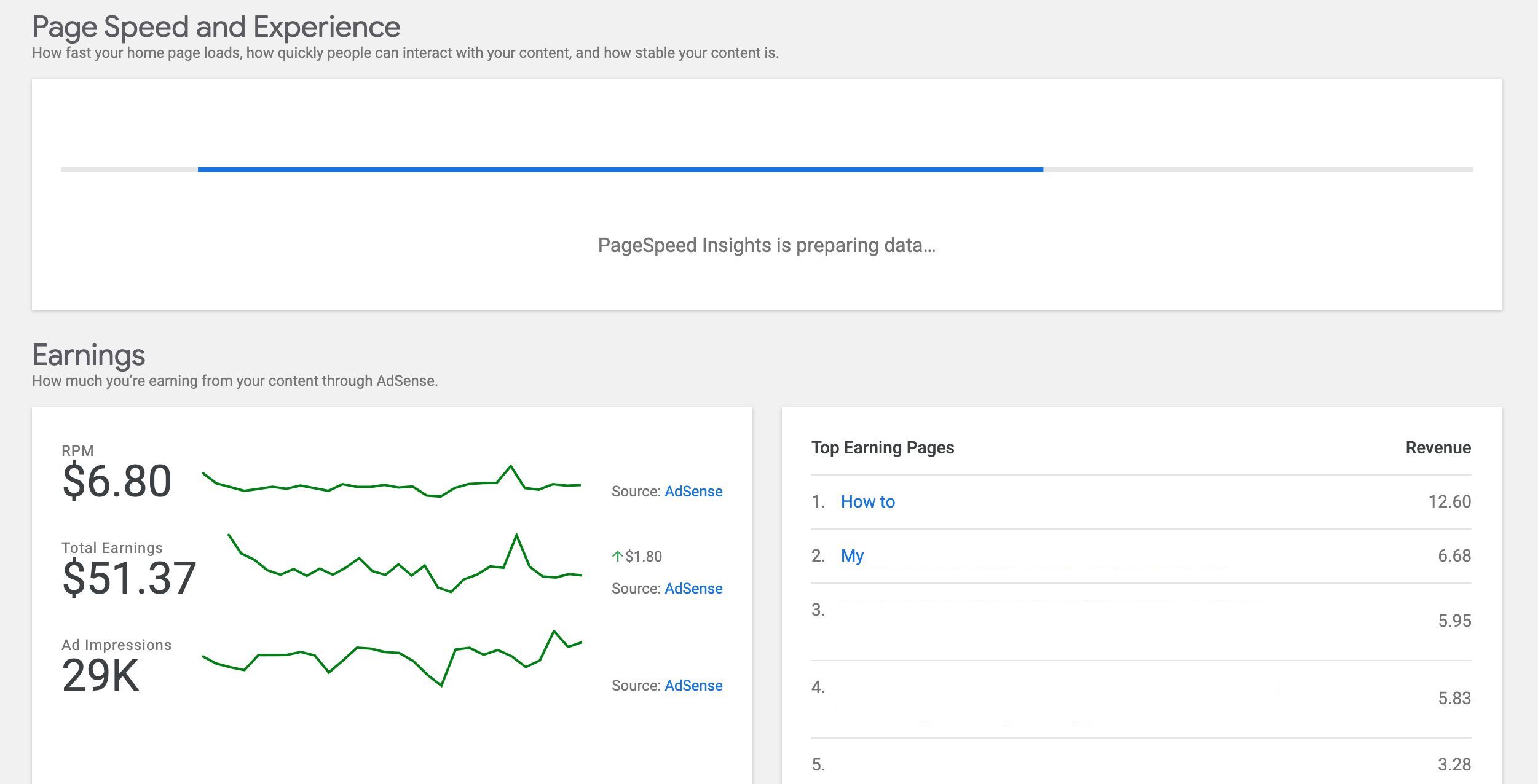Click rank number 3. in top pages
Screen dimensions: 1538x784
pyautogui.click(x=818, y=610)
